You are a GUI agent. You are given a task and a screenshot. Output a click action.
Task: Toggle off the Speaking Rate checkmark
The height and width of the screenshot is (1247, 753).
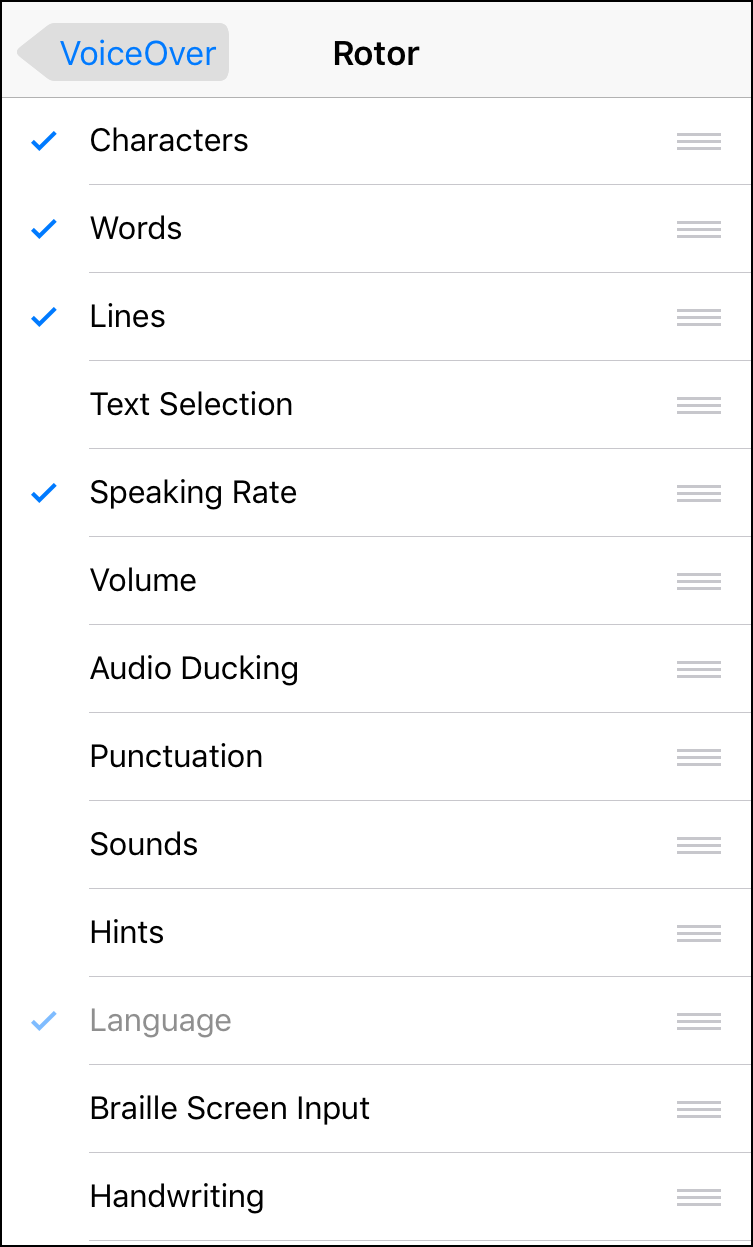coord(44,493)
